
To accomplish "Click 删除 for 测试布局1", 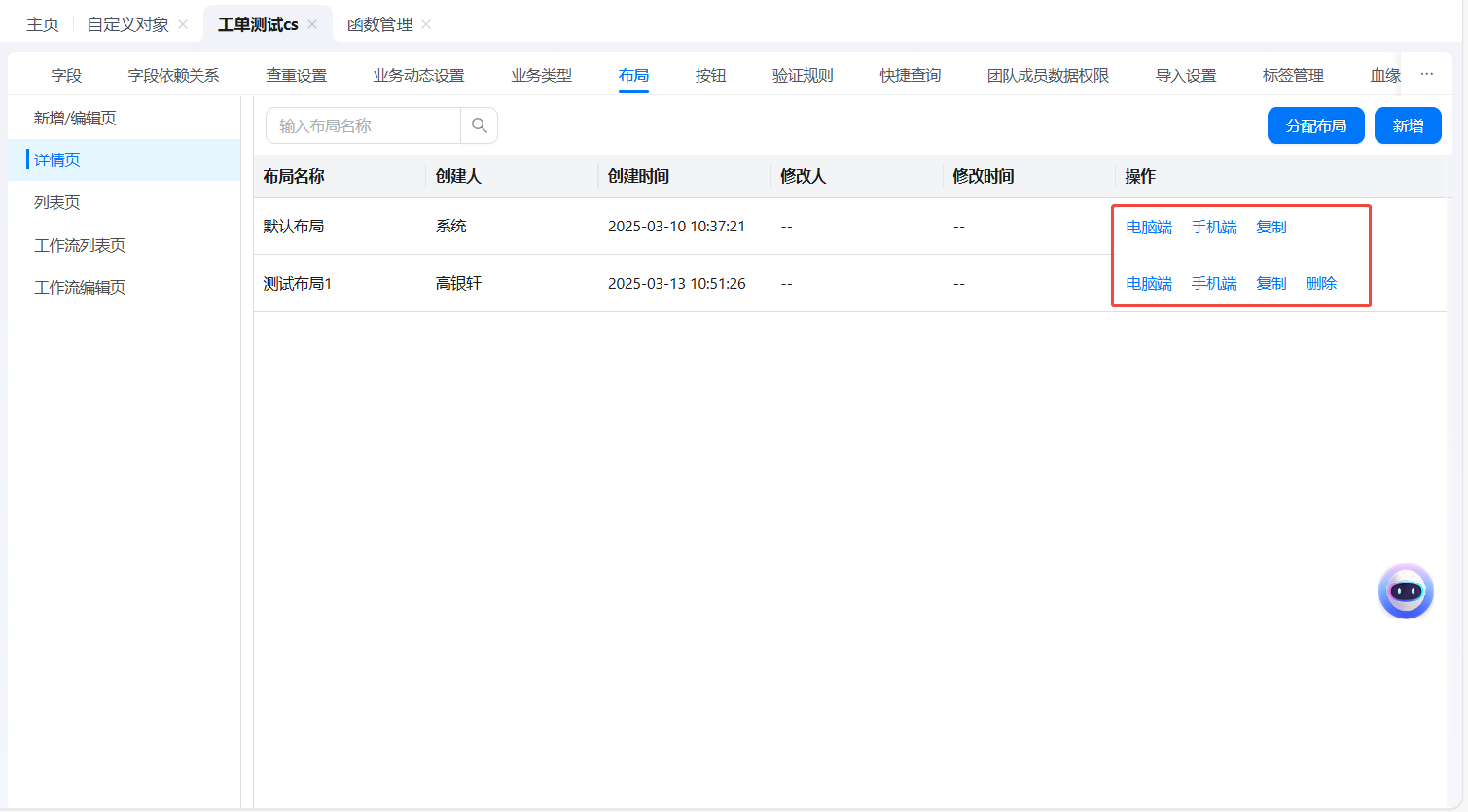I will pyautogui.click(x=1321, y=283).
